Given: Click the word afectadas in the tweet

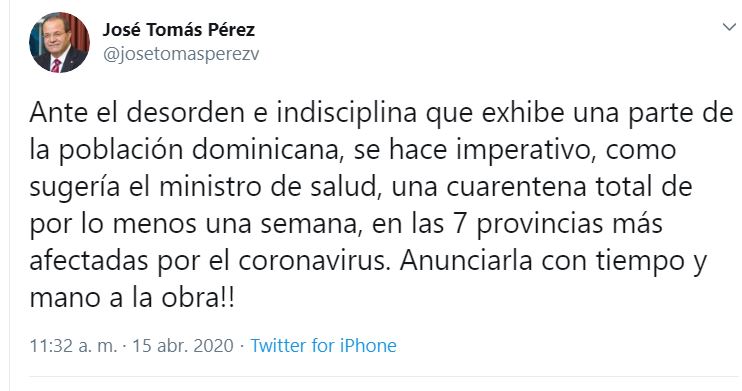Looking at the screenshot, I should 88,261.
